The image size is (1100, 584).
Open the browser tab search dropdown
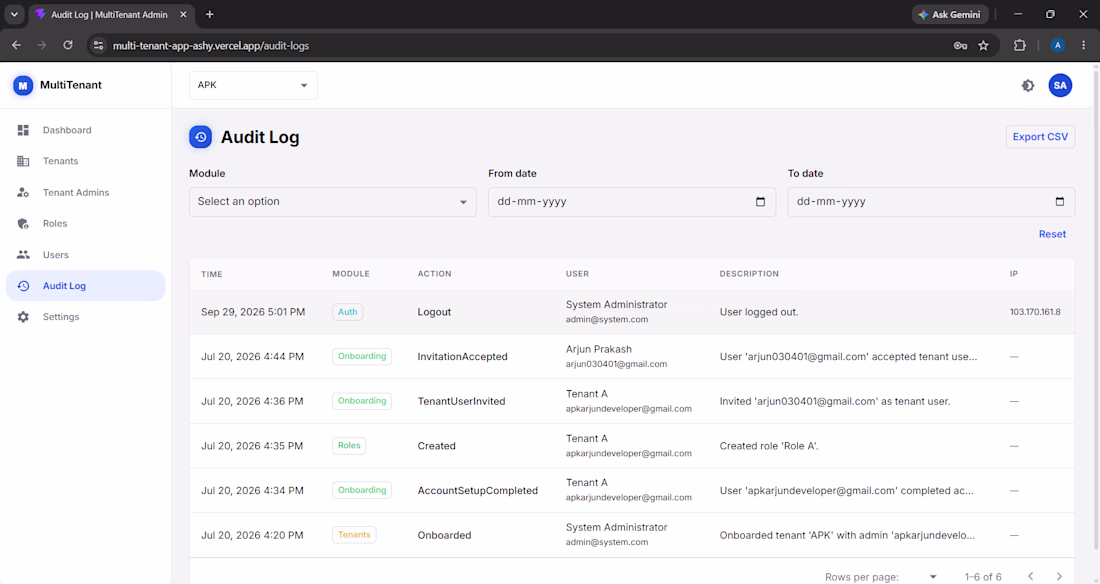[14, 14]
